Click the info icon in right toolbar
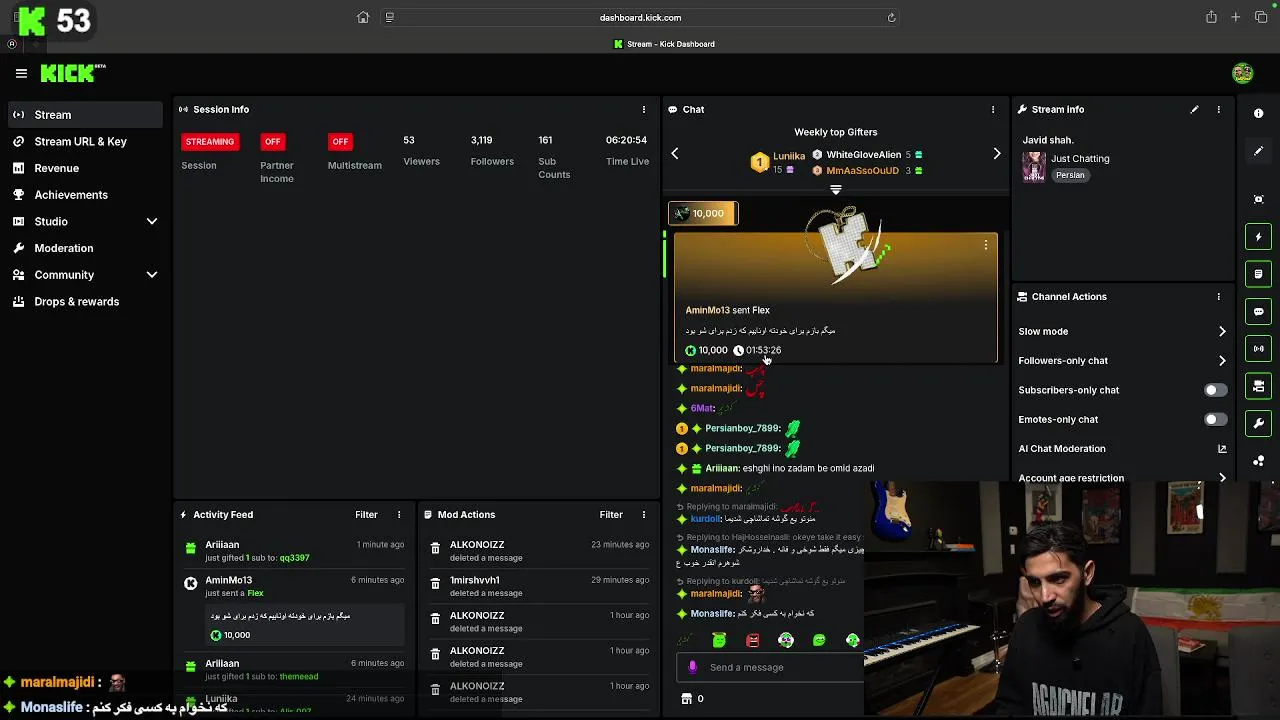 pos(1259,114)
